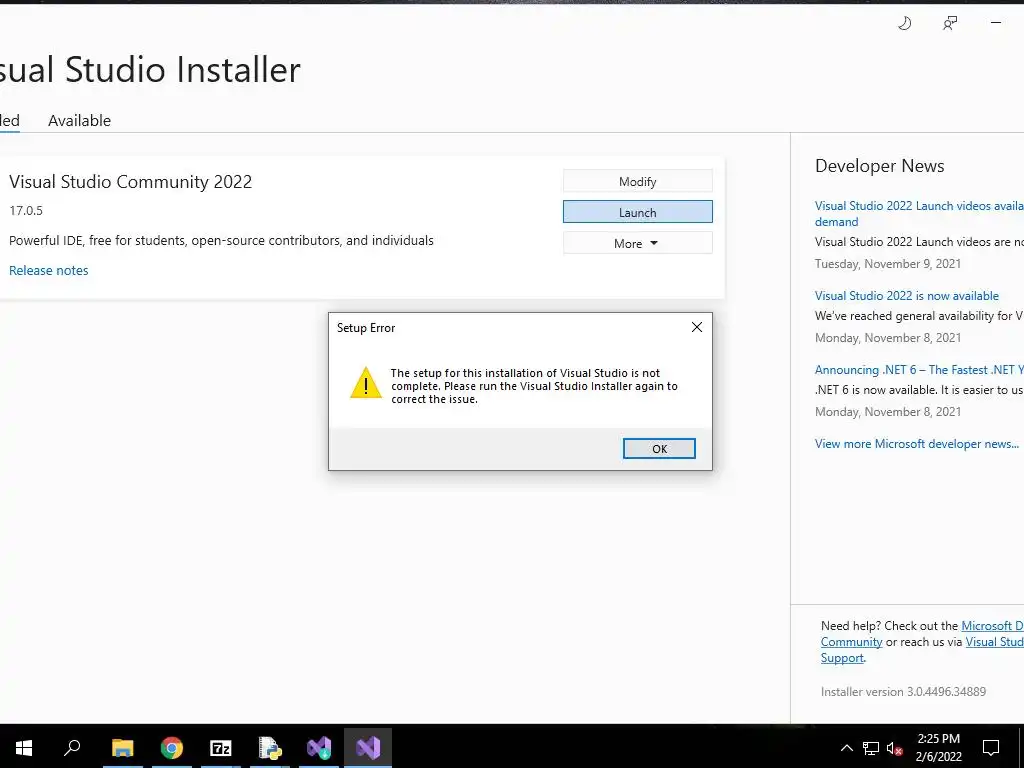Click the 'Visual Studio Community 2022' title
Image resolution: width=1024 pixels, height=768 pixels.
click(131, 182)
